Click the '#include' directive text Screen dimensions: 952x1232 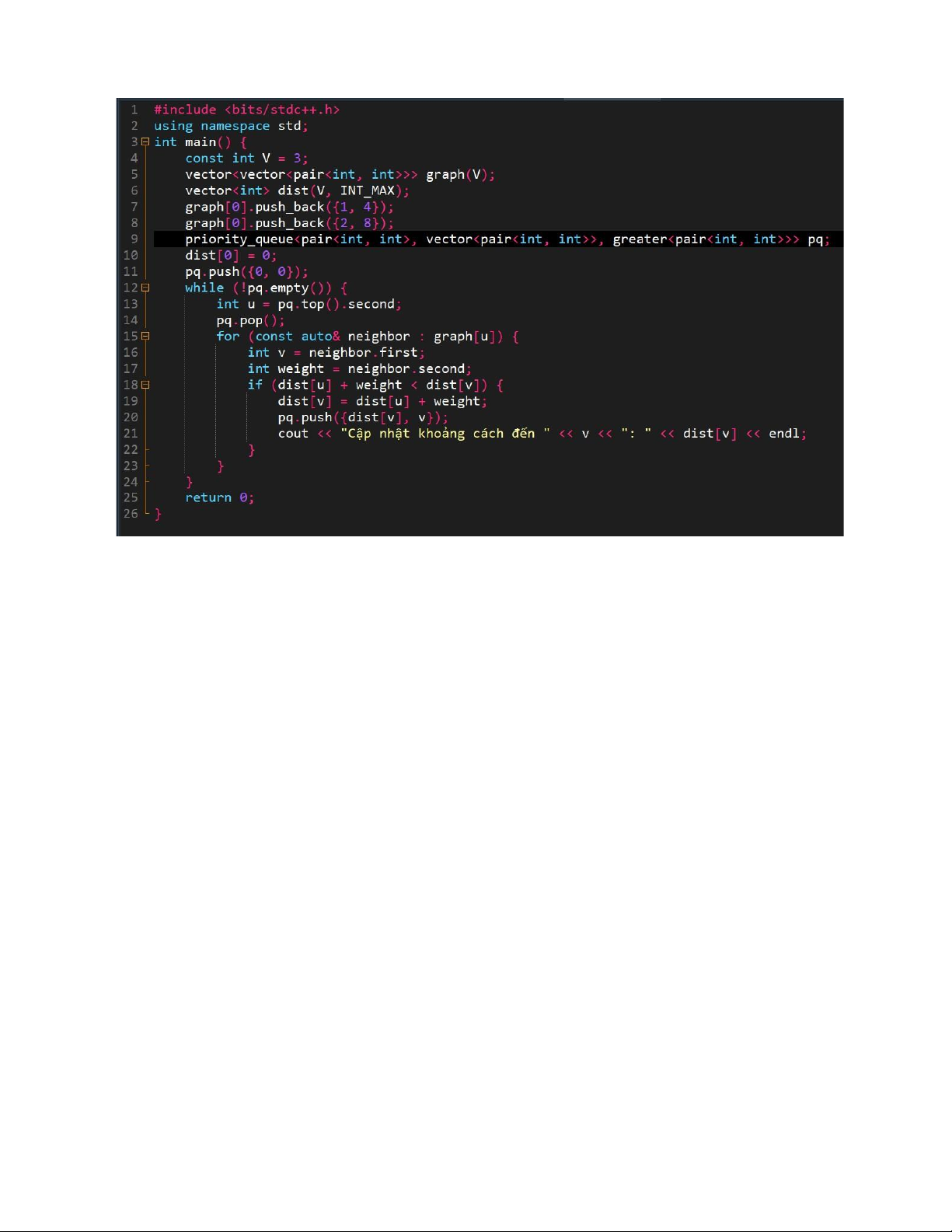pos(185,110)
